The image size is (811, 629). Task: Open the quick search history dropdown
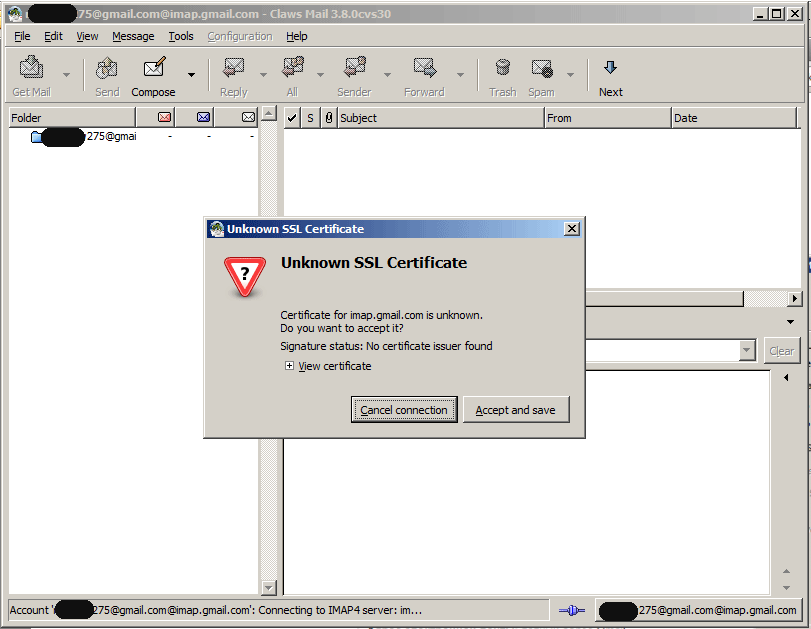point(746,350)
